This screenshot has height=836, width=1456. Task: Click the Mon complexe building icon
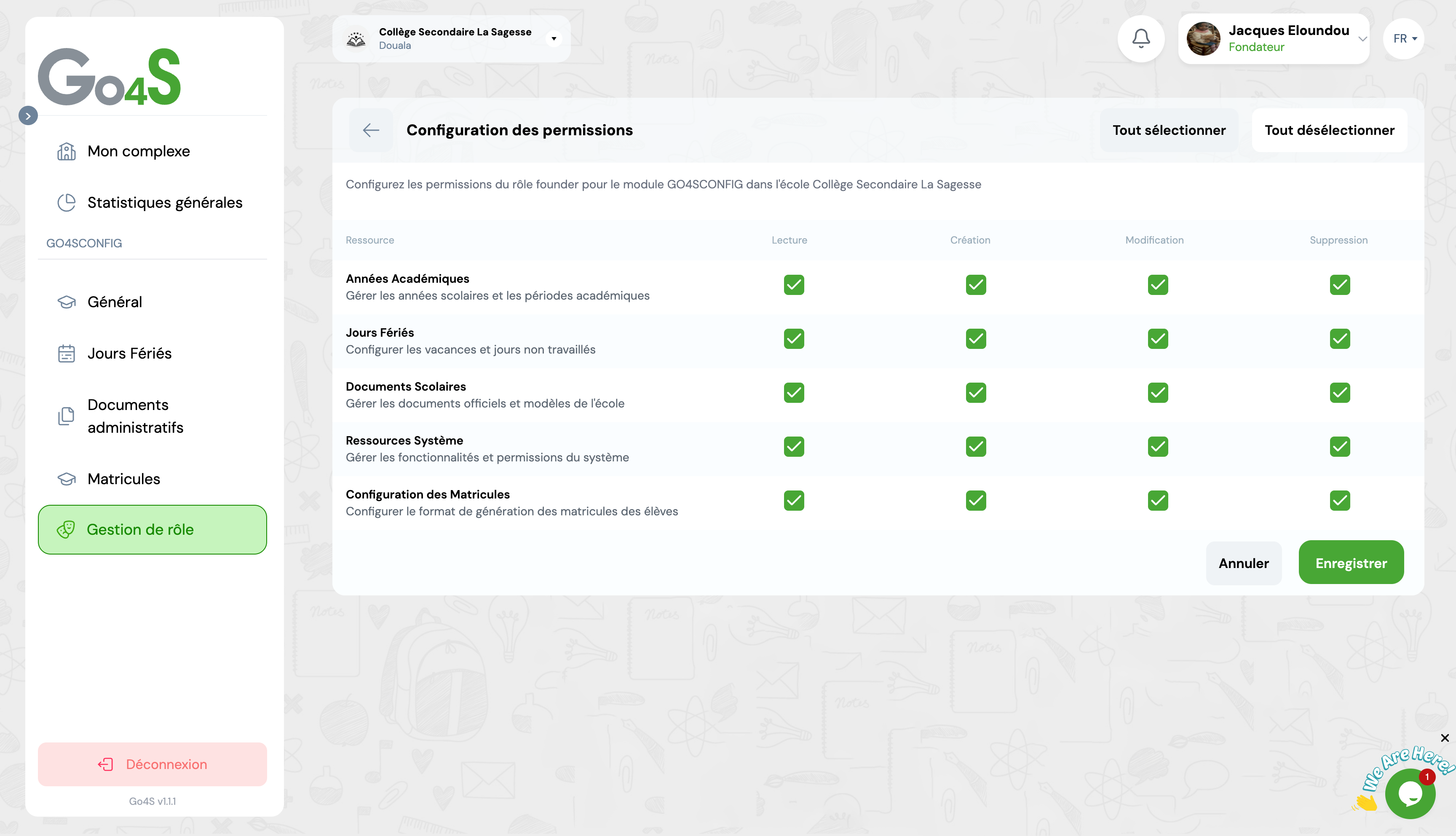(67, 152)
